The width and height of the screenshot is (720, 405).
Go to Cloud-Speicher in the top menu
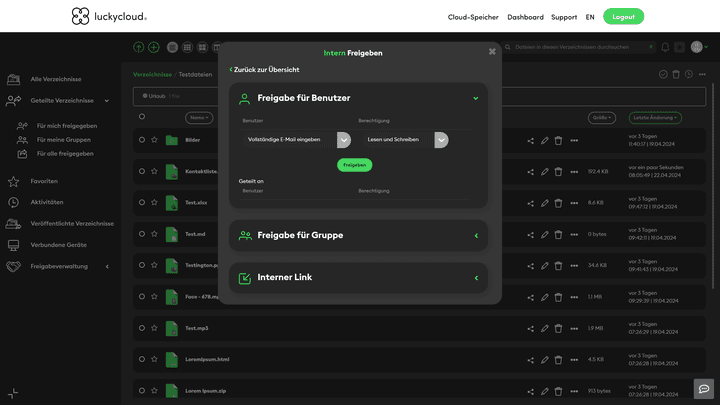pos(473,17)
